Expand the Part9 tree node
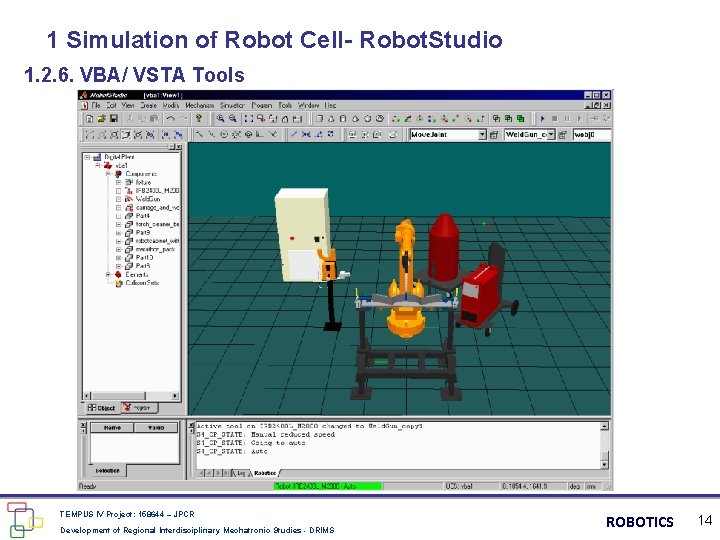 click(118, 233)
